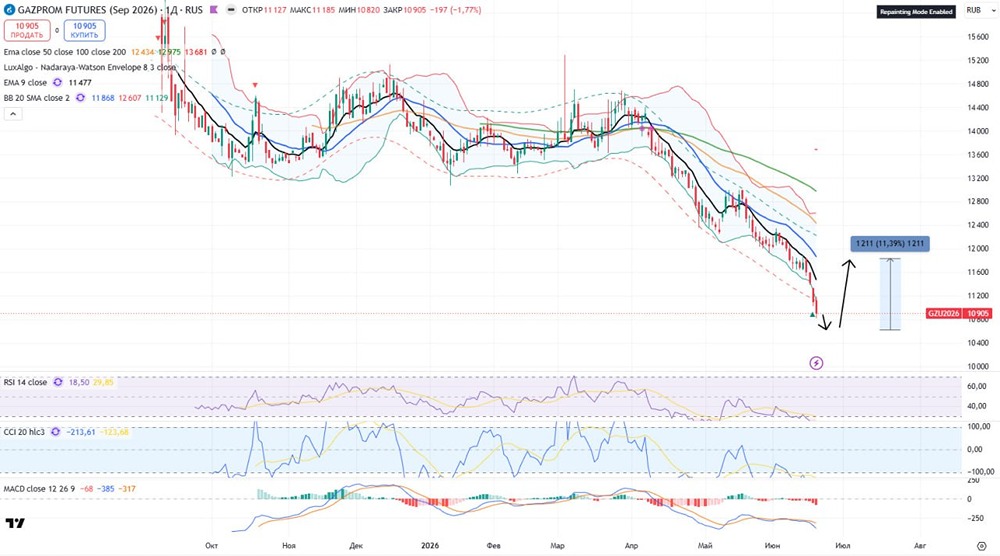Click the purple market status flag icon
The width and height of the screenshot is (1000, 556).
[214, 10]
